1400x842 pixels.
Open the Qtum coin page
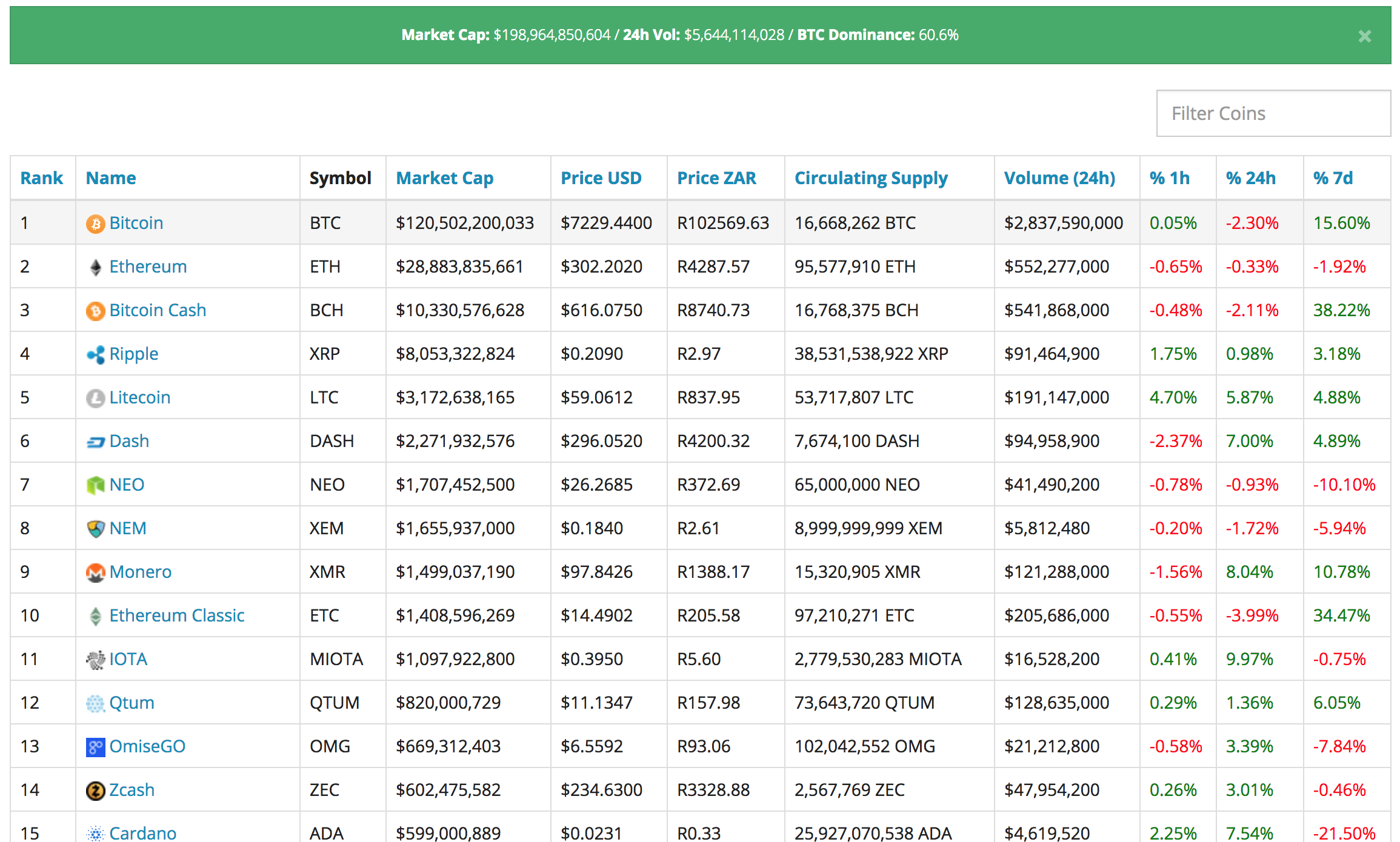click(x=132, y=702)
